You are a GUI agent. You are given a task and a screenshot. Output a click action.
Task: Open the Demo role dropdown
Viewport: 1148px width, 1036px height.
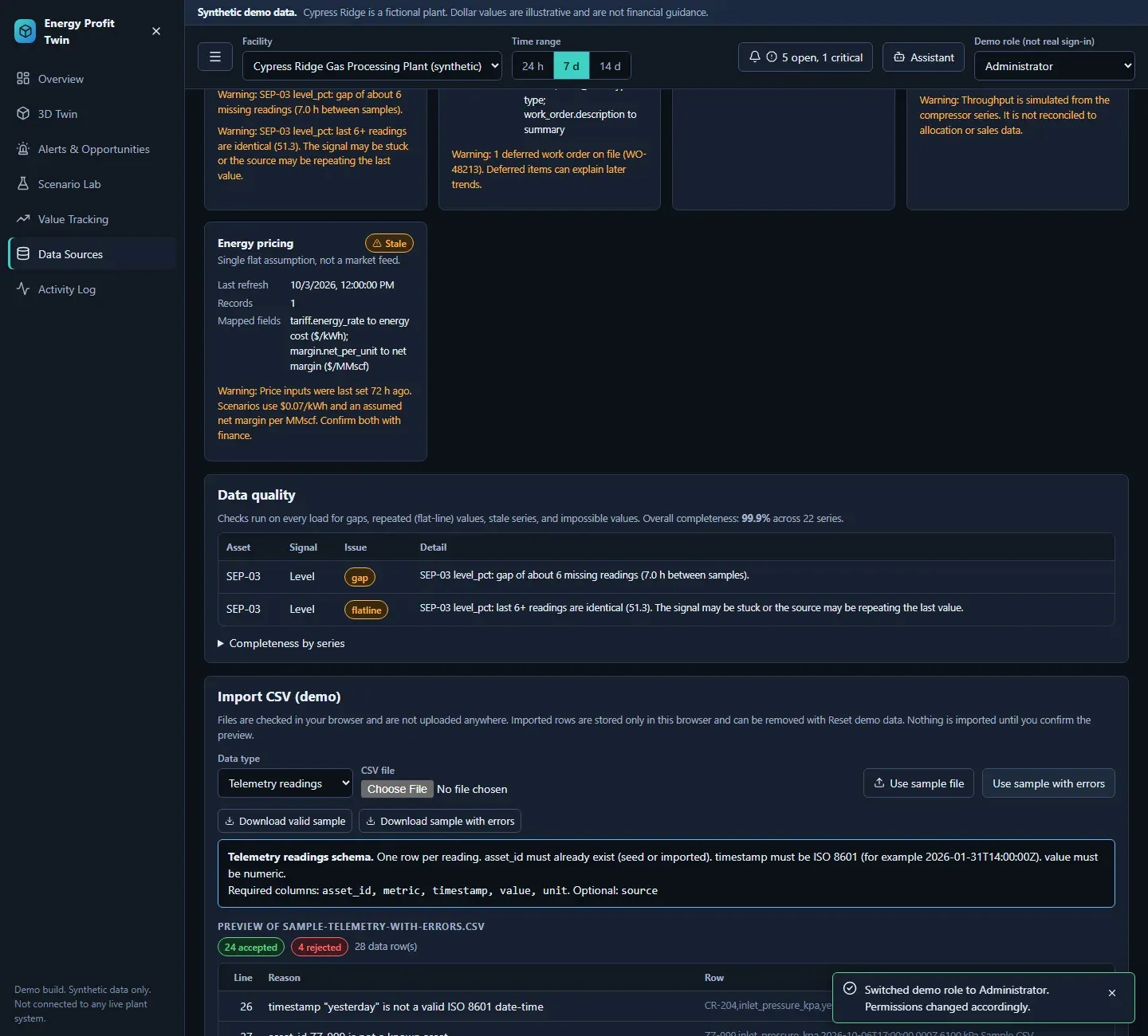pos(1054,66)
